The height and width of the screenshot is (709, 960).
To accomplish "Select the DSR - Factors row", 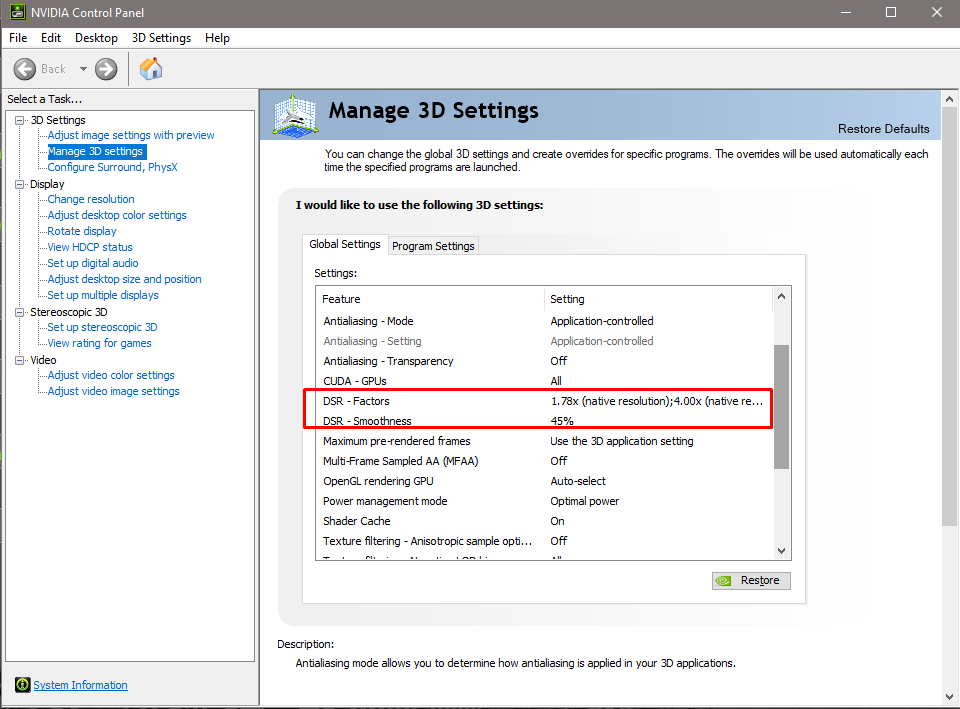I will click(x=544, y=401).
